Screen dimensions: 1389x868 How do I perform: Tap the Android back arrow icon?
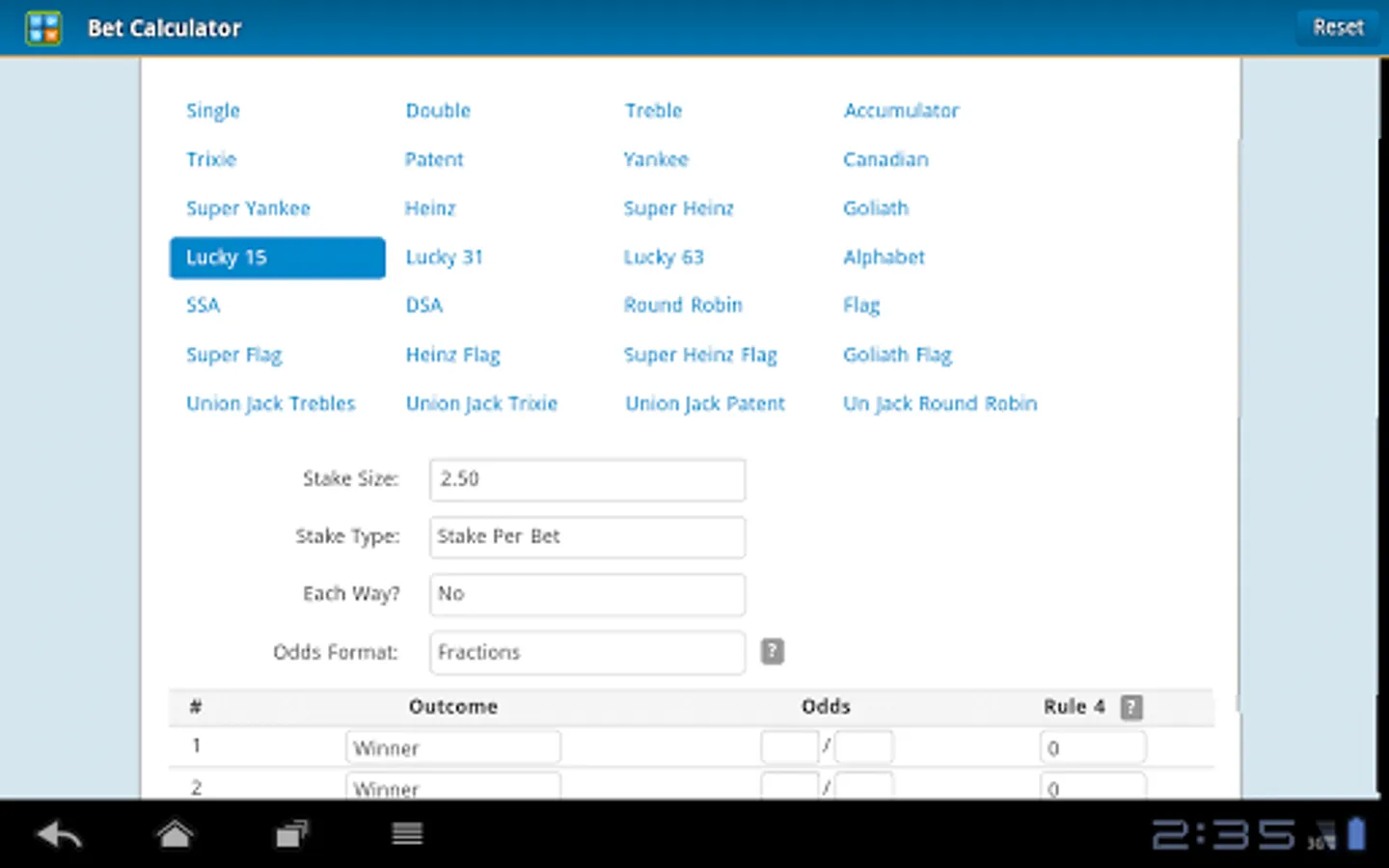[60, 834]
